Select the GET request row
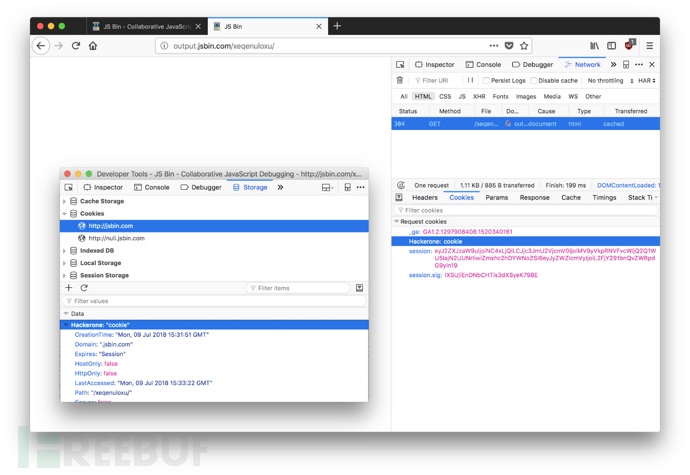Image resolution: width=690 pixels, height=475 pixels. [525, 124]
